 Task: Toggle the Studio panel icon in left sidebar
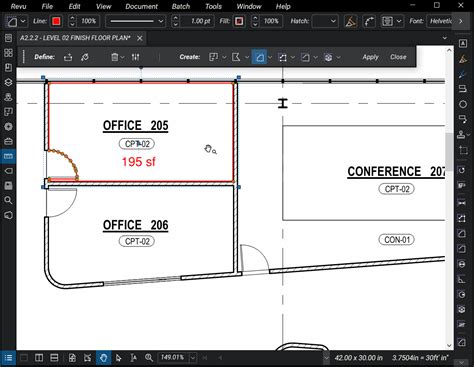[8, 215]
